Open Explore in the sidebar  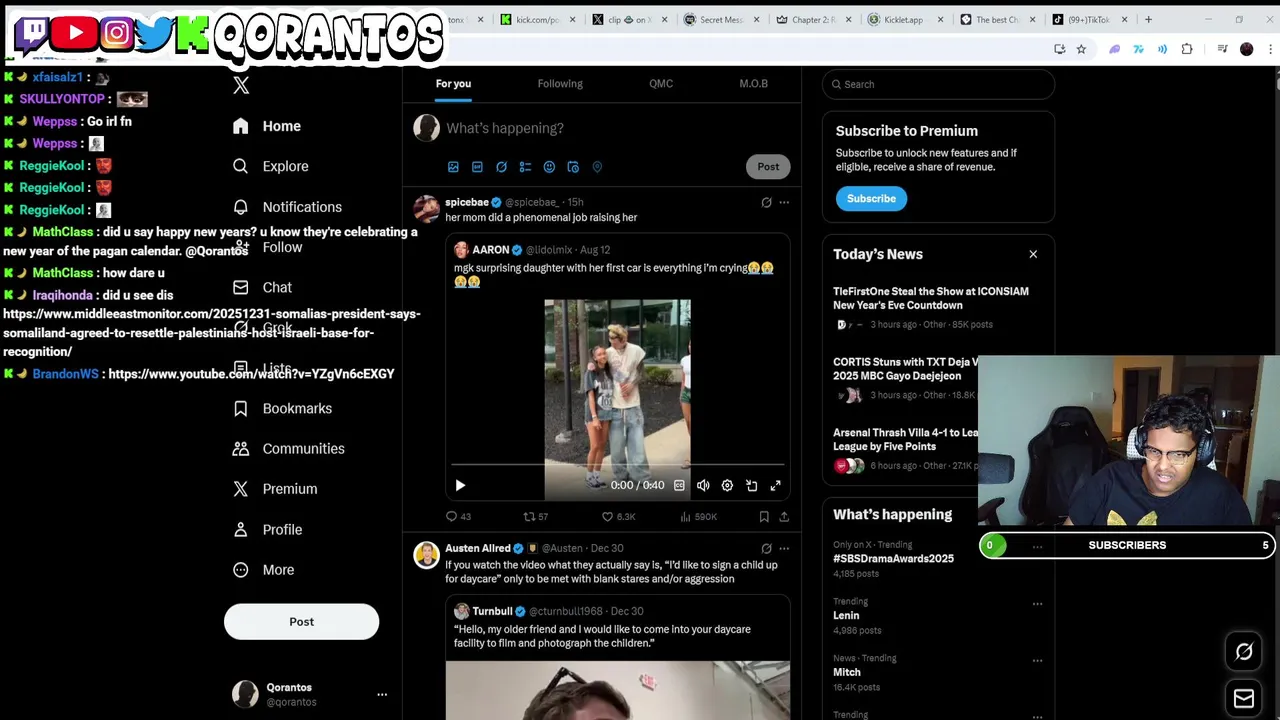click(271, 166)
